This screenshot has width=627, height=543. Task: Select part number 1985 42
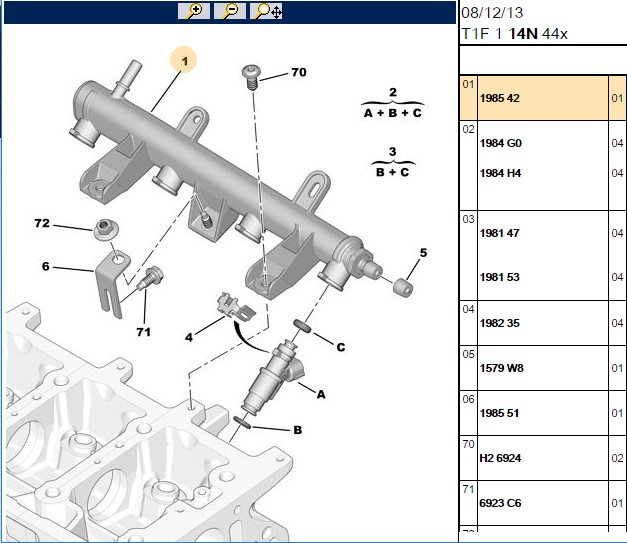pyautogui.click(x=499, y=98)
